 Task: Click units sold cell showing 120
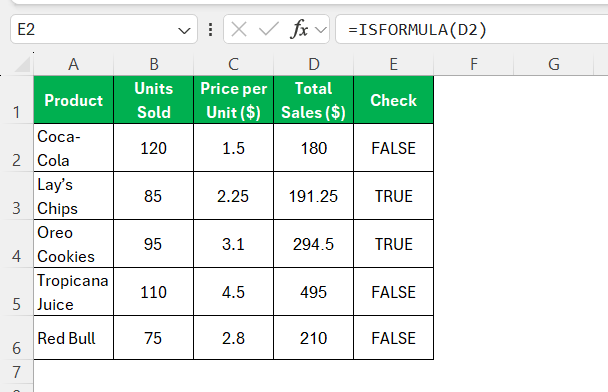[x=154, y=148]
